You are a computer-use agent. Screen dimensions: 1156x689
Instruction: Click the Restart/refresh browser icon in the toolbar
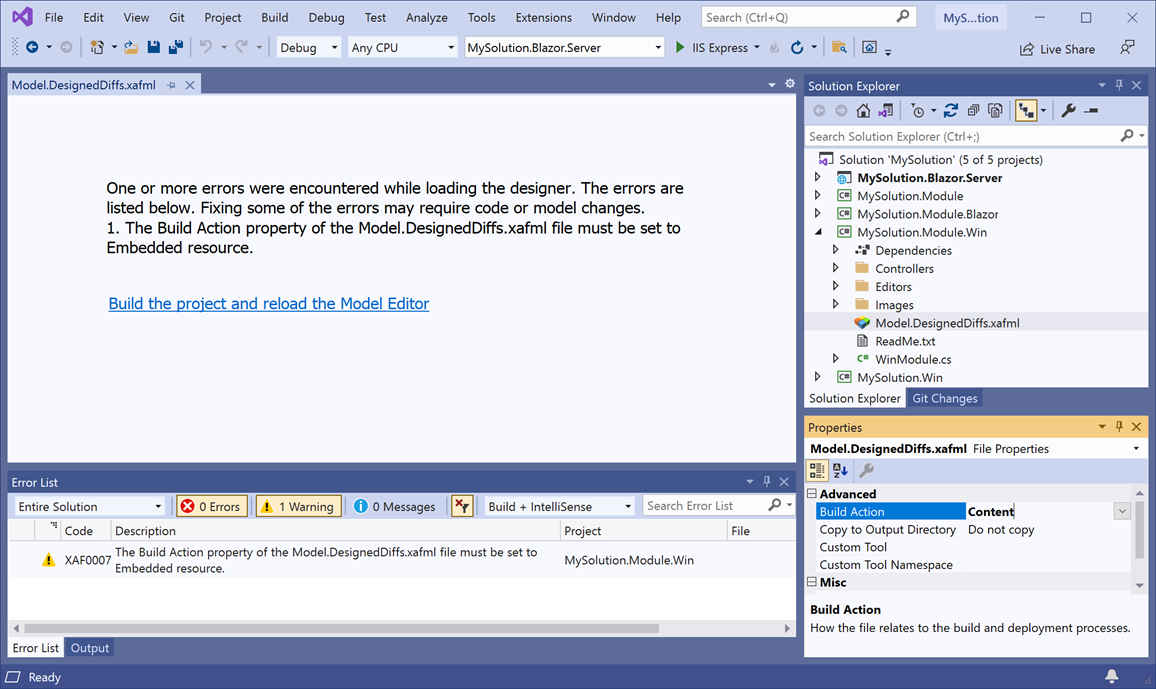(797, 48)
